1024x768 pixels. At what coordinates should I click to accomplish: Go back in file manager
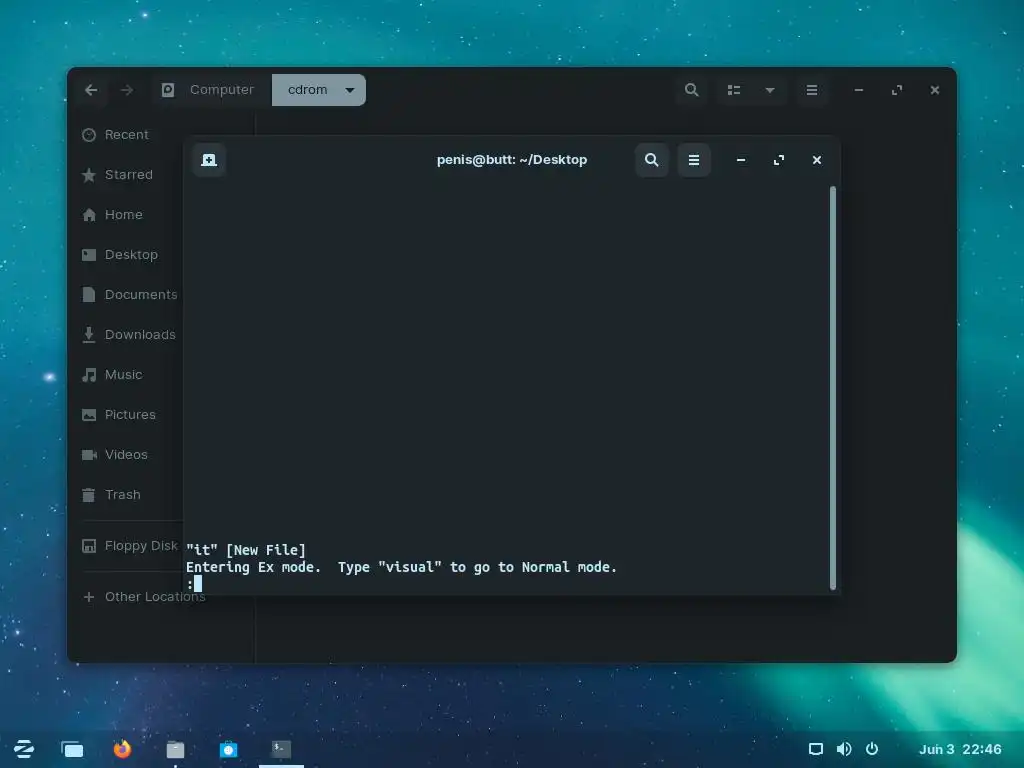[91, 90]
